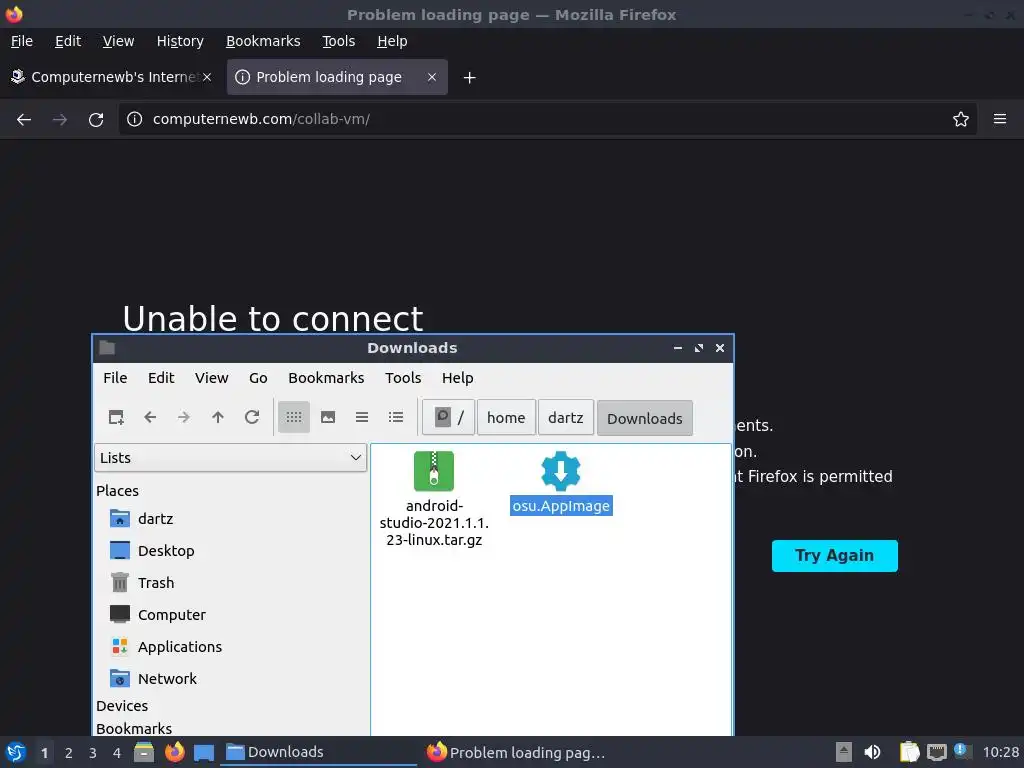Switch to thumbnail view mode
The width and height of the screenshot is (1024, 768).
pos(328,417)
